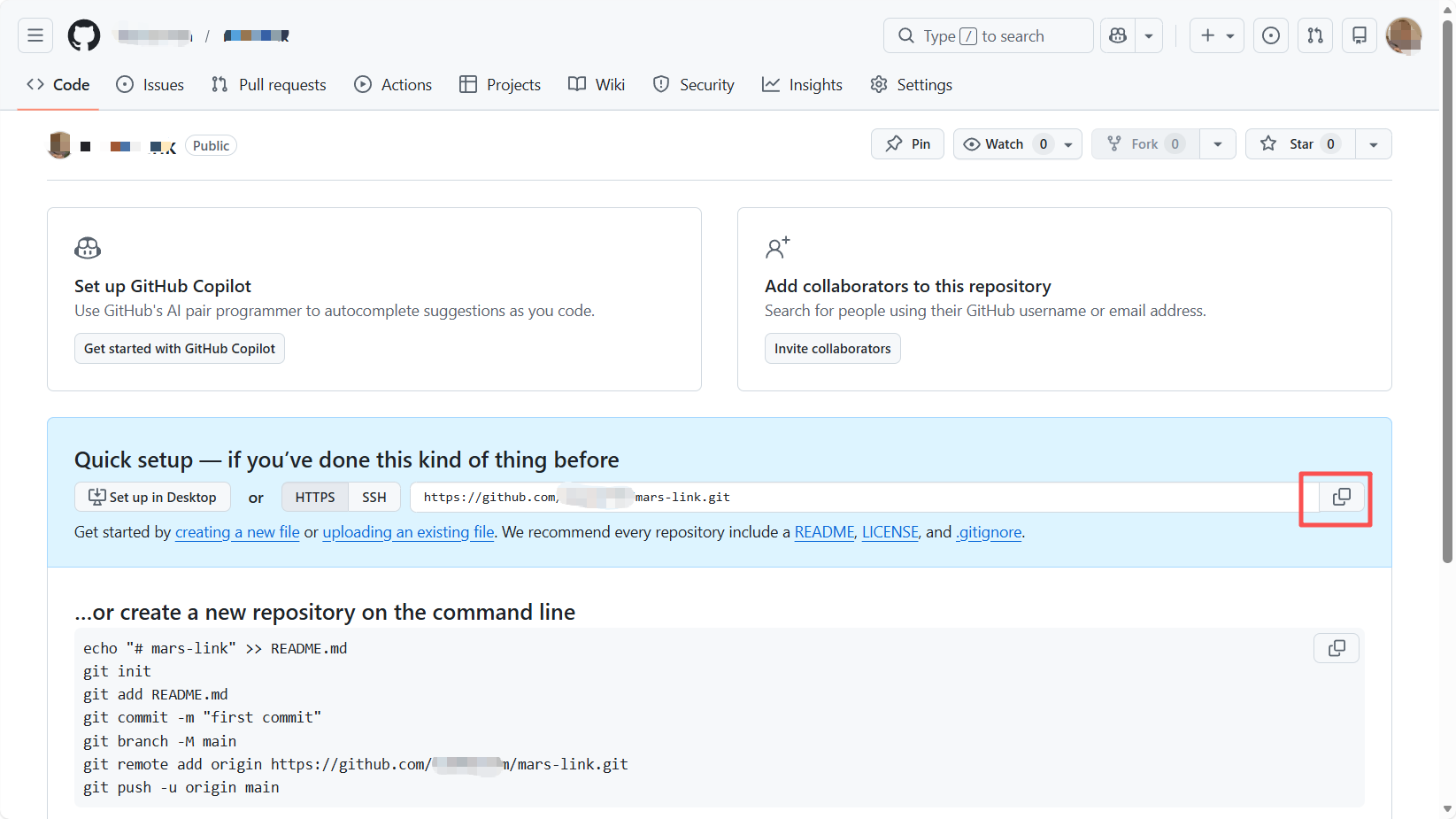The height and width of the screenshot is (819, 1456).
Task: Click the search bar field
Action: 988,35
